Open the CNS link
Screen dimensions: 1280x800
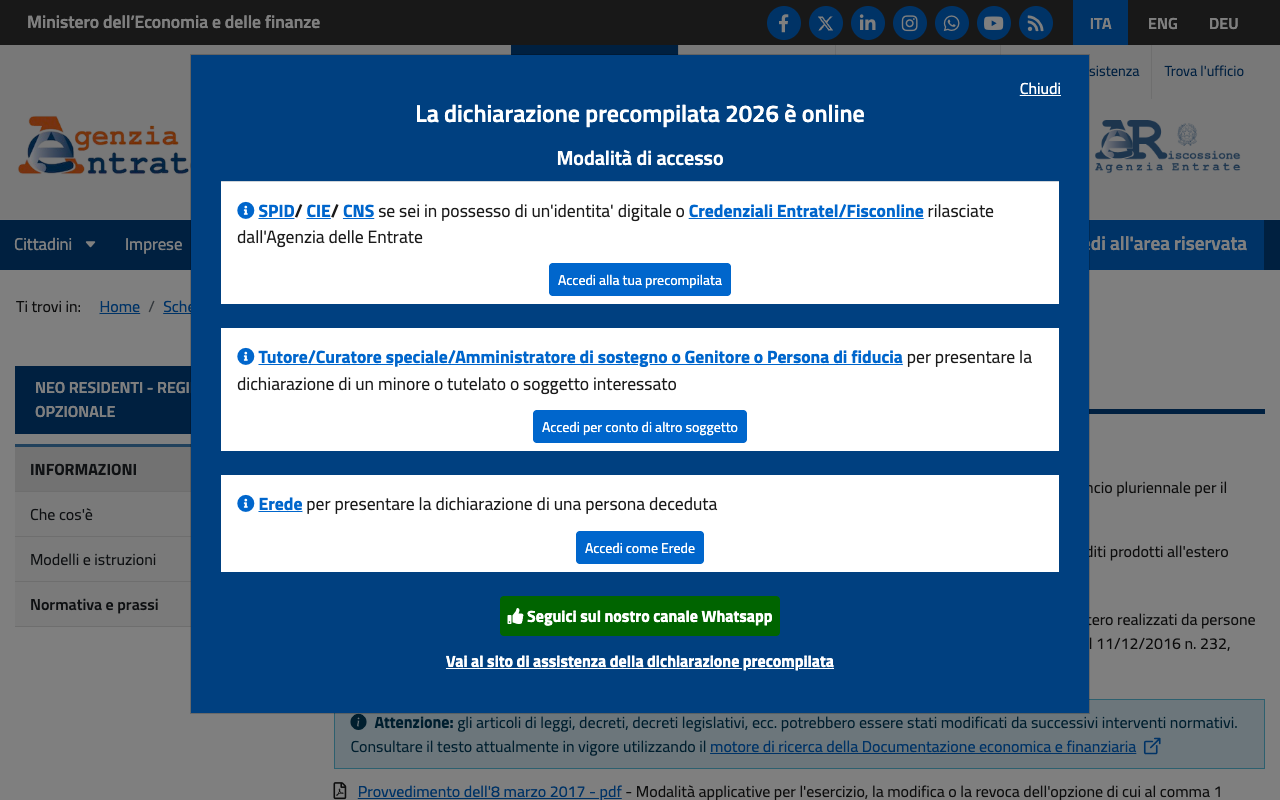(x=358, y=211)
